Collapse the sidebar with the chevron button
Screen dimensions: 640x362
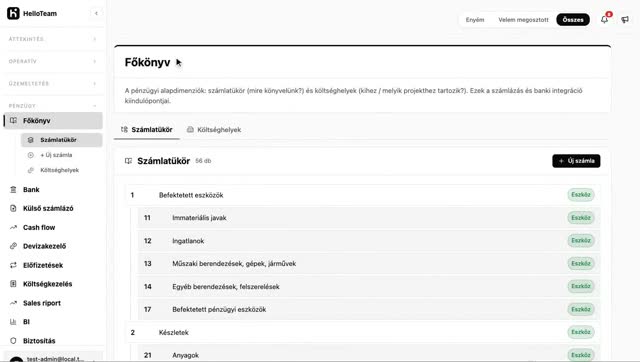pyautogui.click(x=96, y=13)
